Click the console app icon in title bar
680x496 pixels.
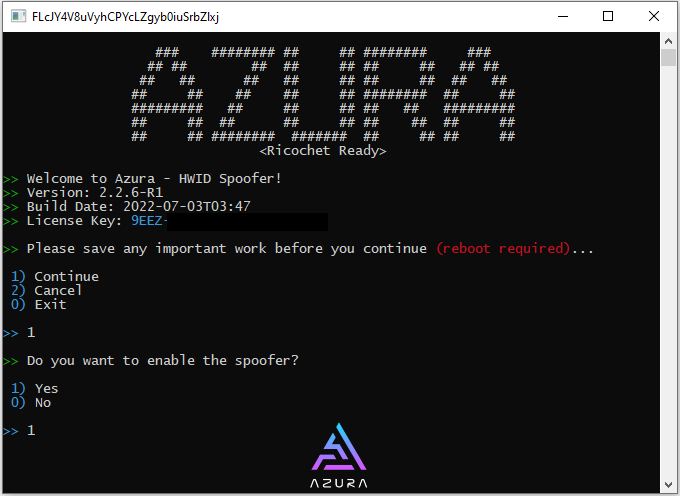click(18, 16)
